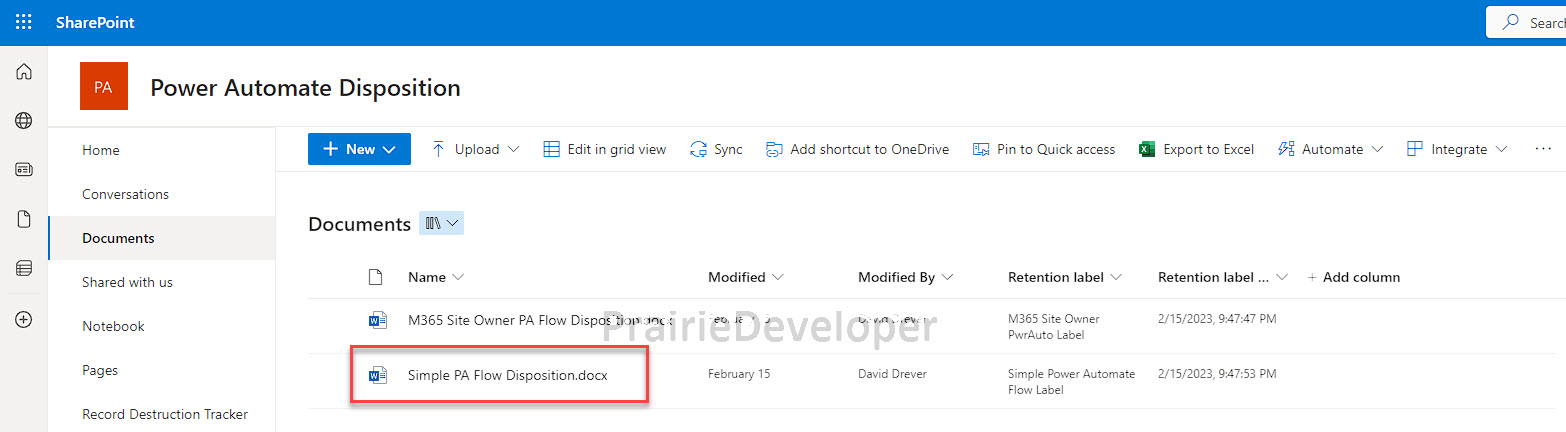Click the Sync command
Viewport: 1566px width, 432px height.
coord(716,149)
